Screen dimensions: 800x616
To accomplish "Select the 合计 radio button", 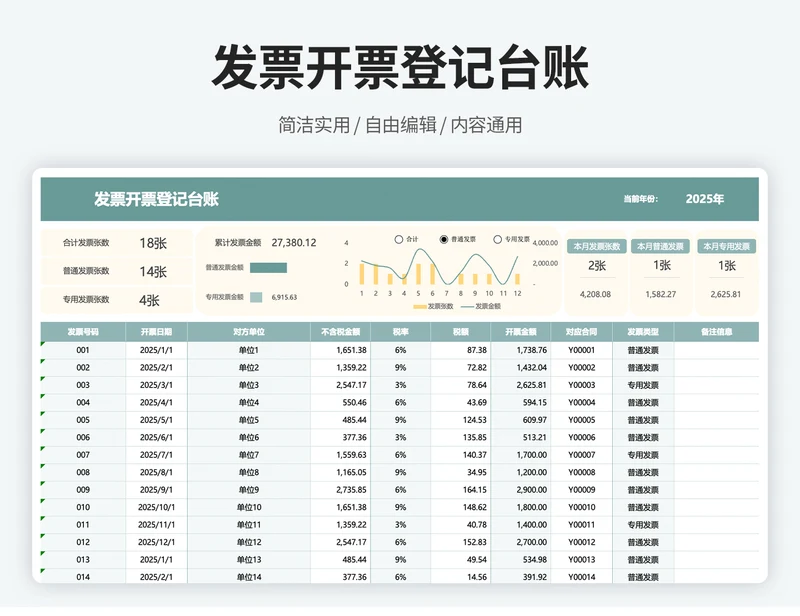I will (399, 239).
